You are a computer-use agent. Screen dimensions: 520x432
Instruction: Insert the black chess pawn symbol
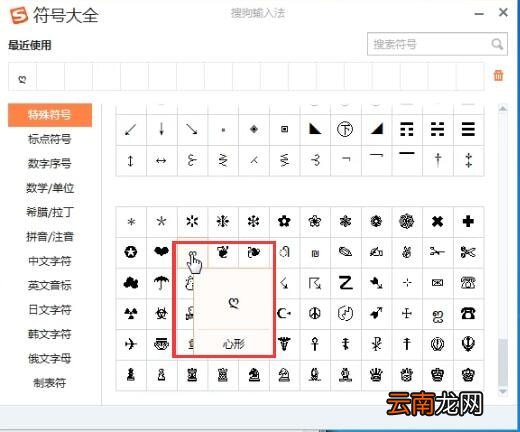(131, 374)
